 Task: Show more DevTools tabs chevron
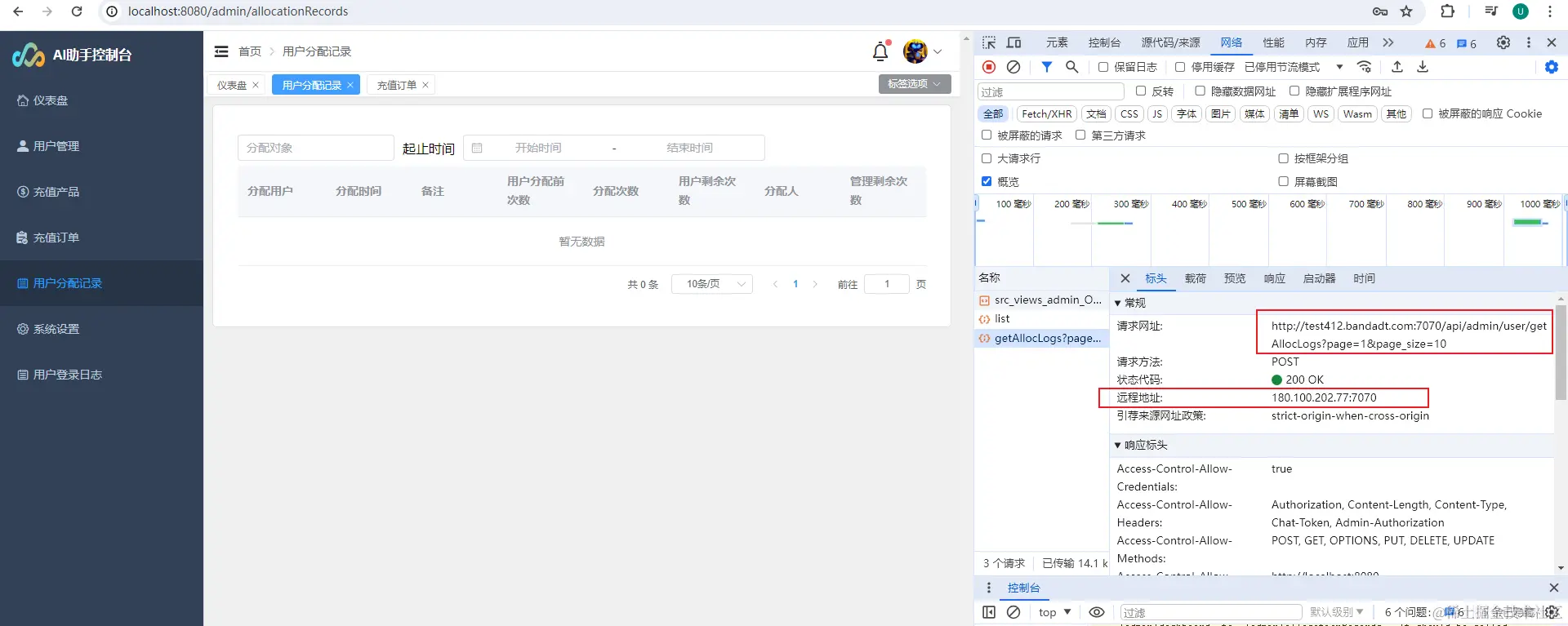1388,42
